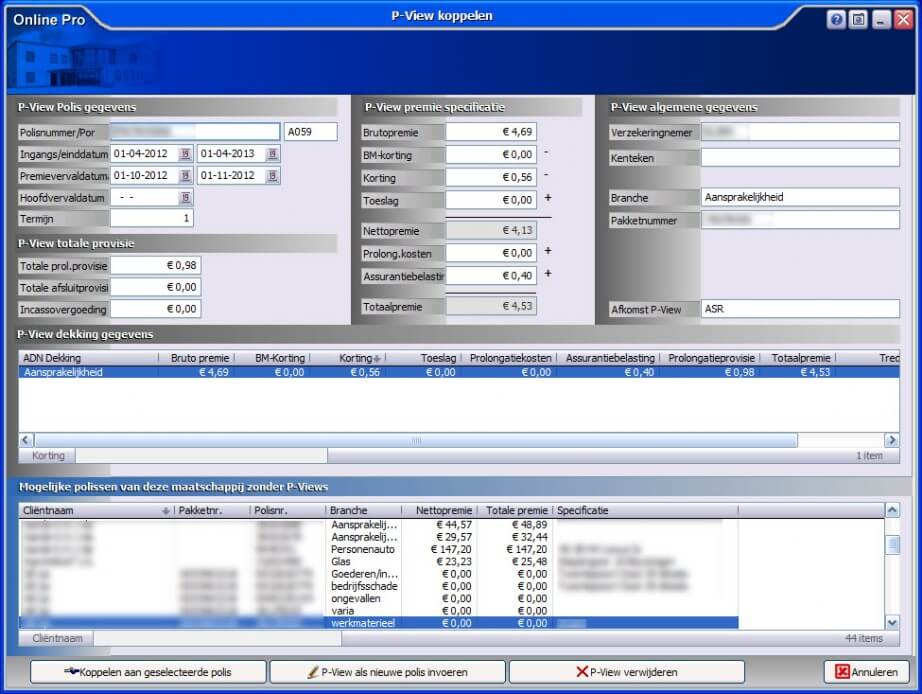This screenshot has width=922, height=694.
Task: Select the Goederen/in... policy row
Action: coord(379,574)
